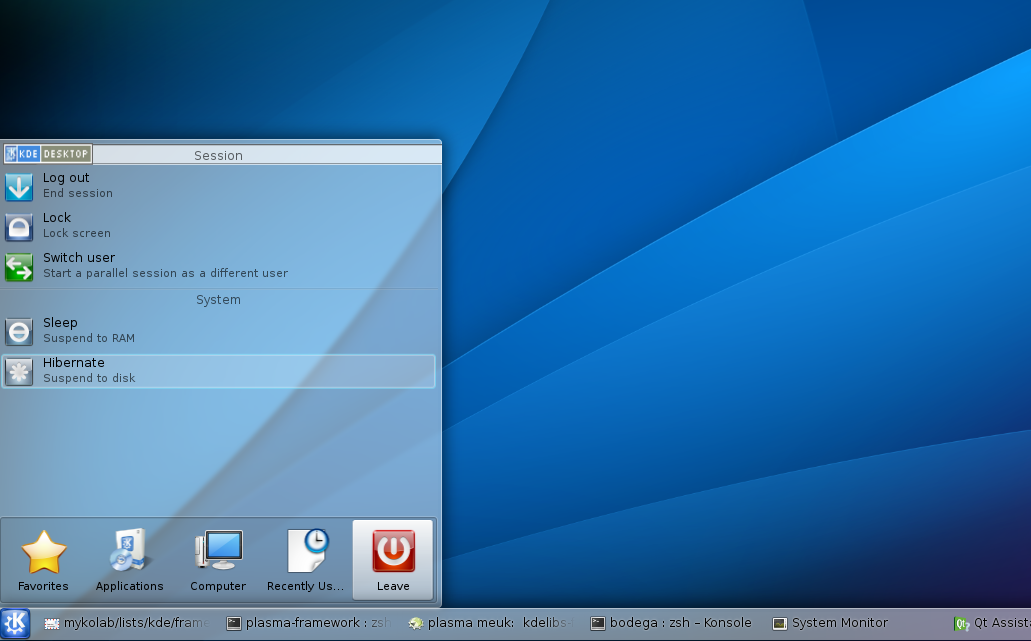
Task: Show the Recently Used tab
Action: (306, 560)
